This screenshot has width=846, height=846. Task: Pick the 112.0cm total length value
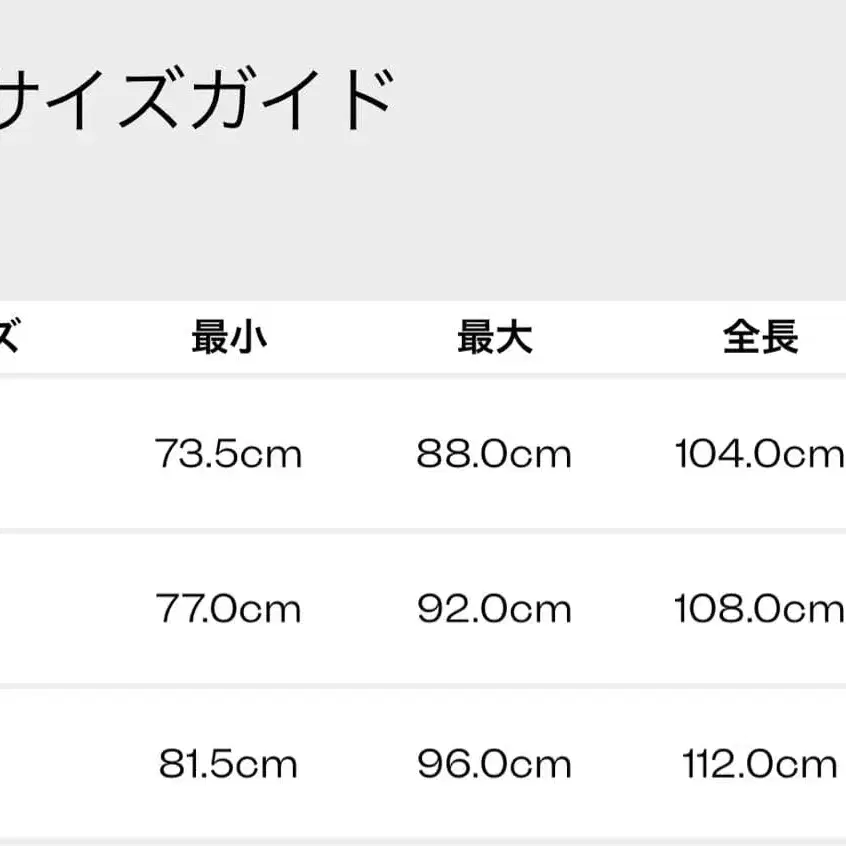(760, 765)
